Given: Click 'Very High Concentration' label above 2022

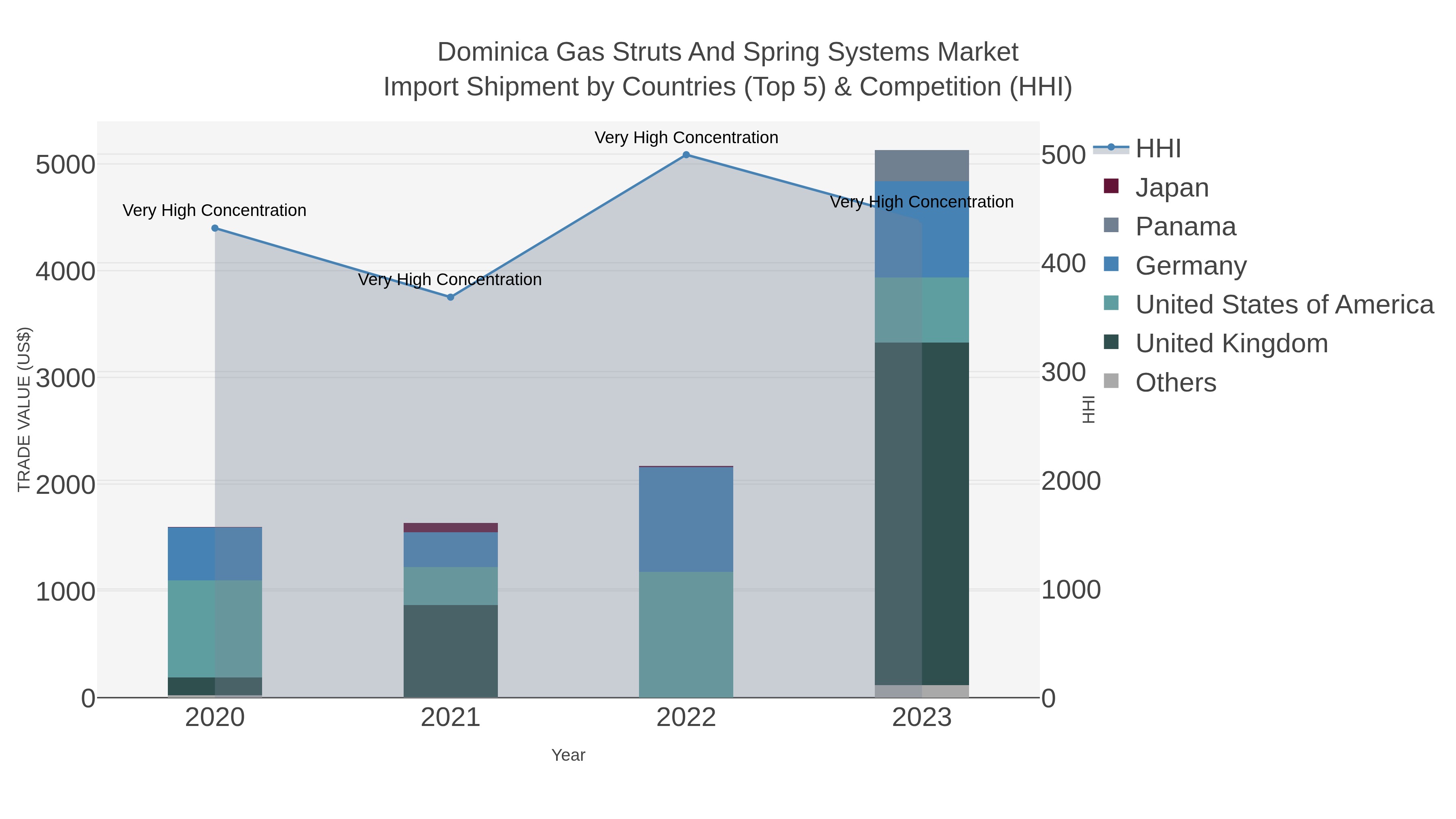Looking at the screenshot, I should [x=686, y=138].
